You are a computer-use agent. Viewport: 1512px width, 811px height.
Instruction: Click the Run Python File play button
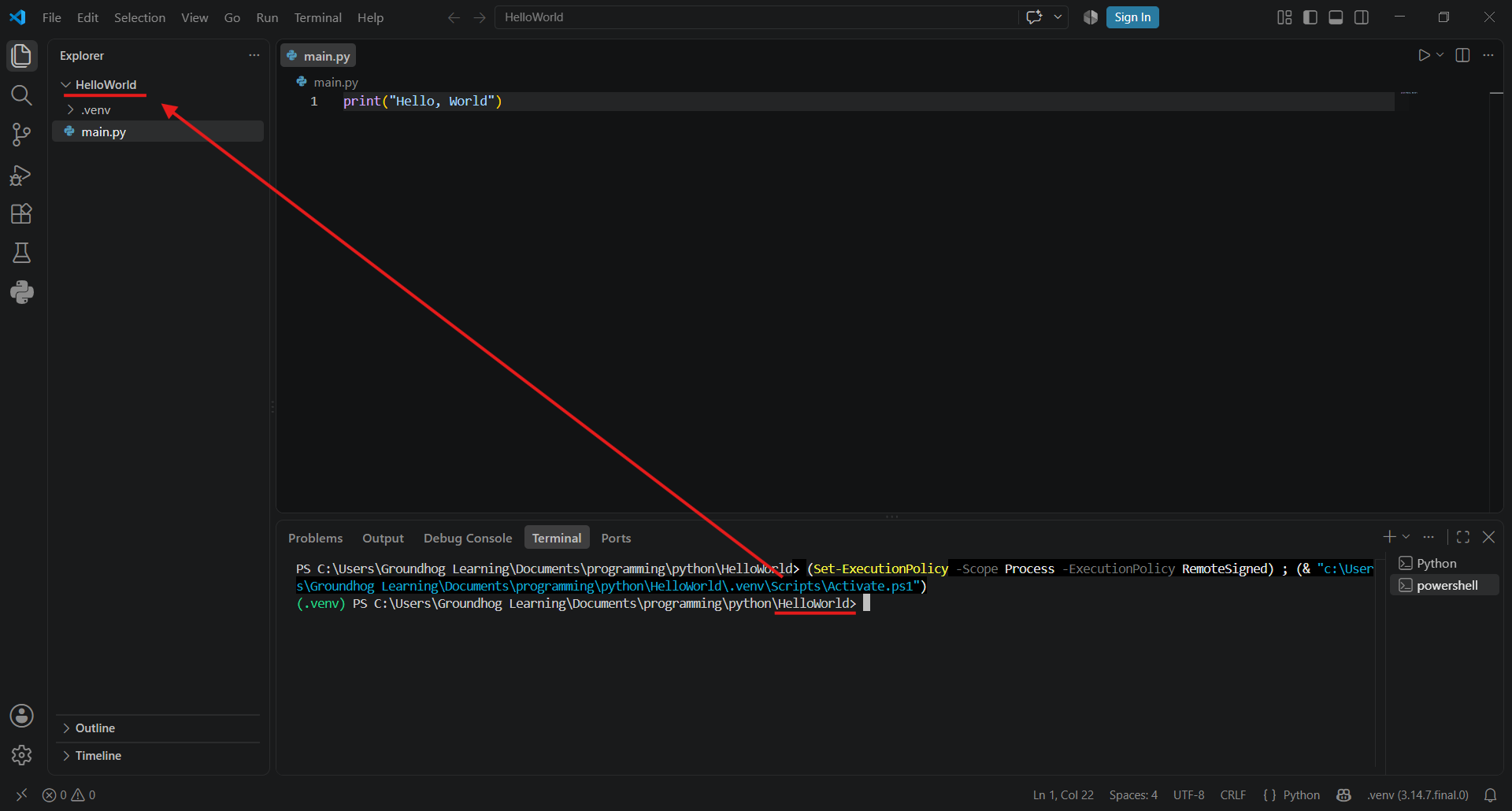coord(1423,55)
